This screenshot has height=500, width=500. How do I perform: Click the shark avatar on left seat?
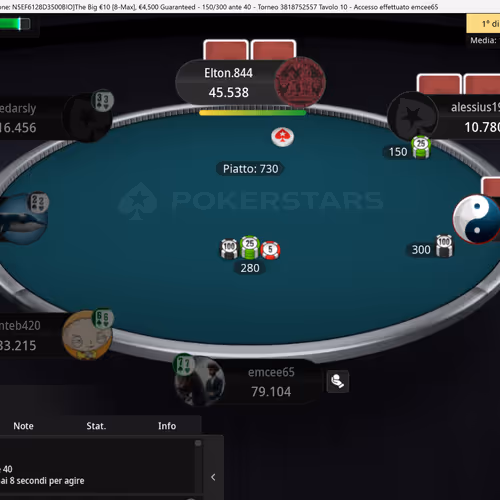coord(22,219)
